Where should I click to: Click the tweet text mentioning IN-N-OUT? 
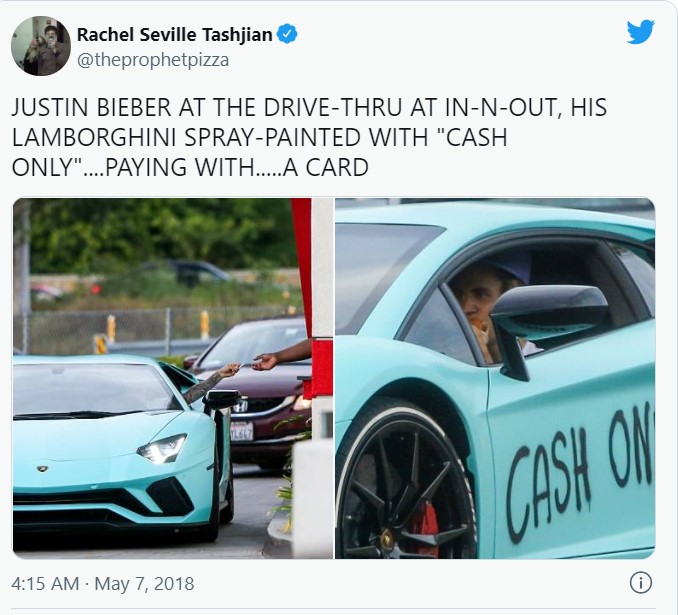[x=309, y=138]
